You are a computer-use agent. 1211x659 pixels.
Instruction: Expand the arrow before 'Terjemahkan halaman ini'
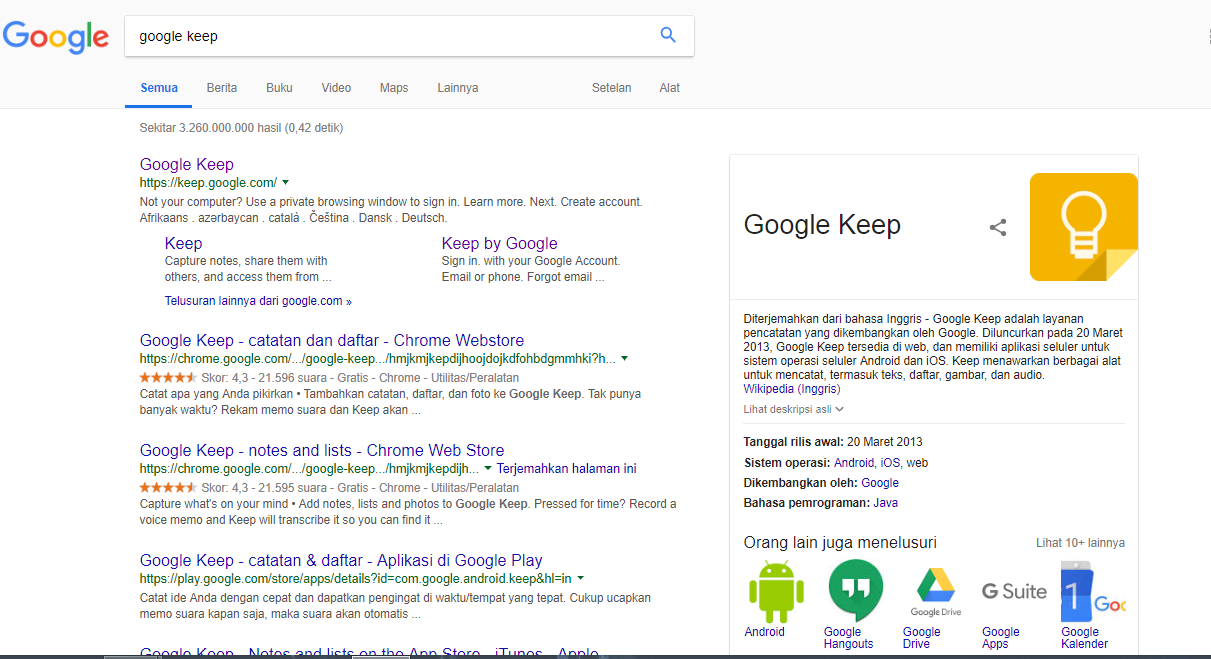click(488, 468)
